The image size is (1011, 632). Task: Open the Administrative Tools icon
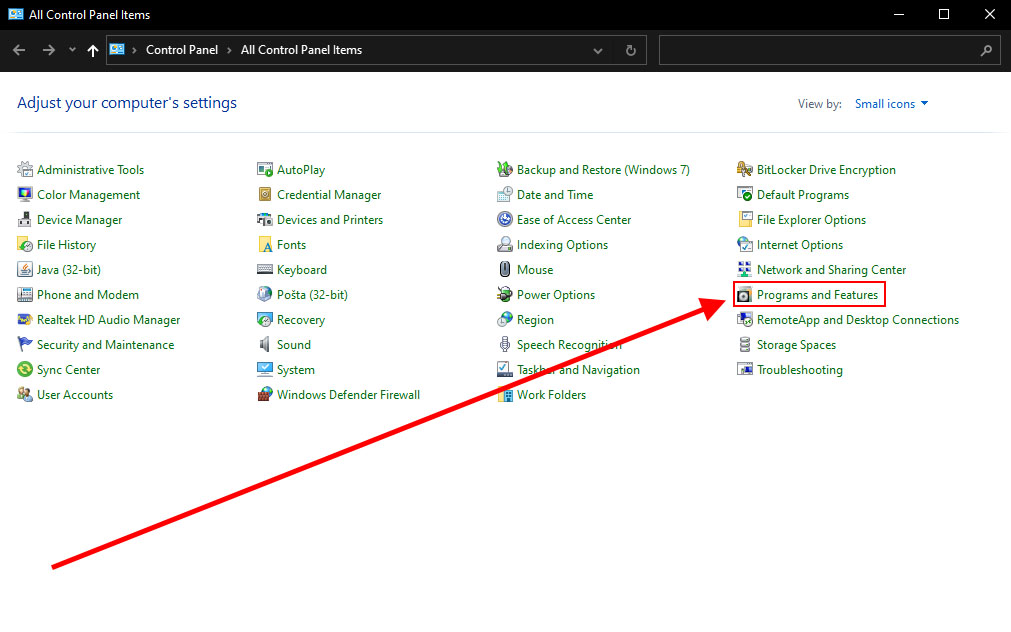coord(25,170)
